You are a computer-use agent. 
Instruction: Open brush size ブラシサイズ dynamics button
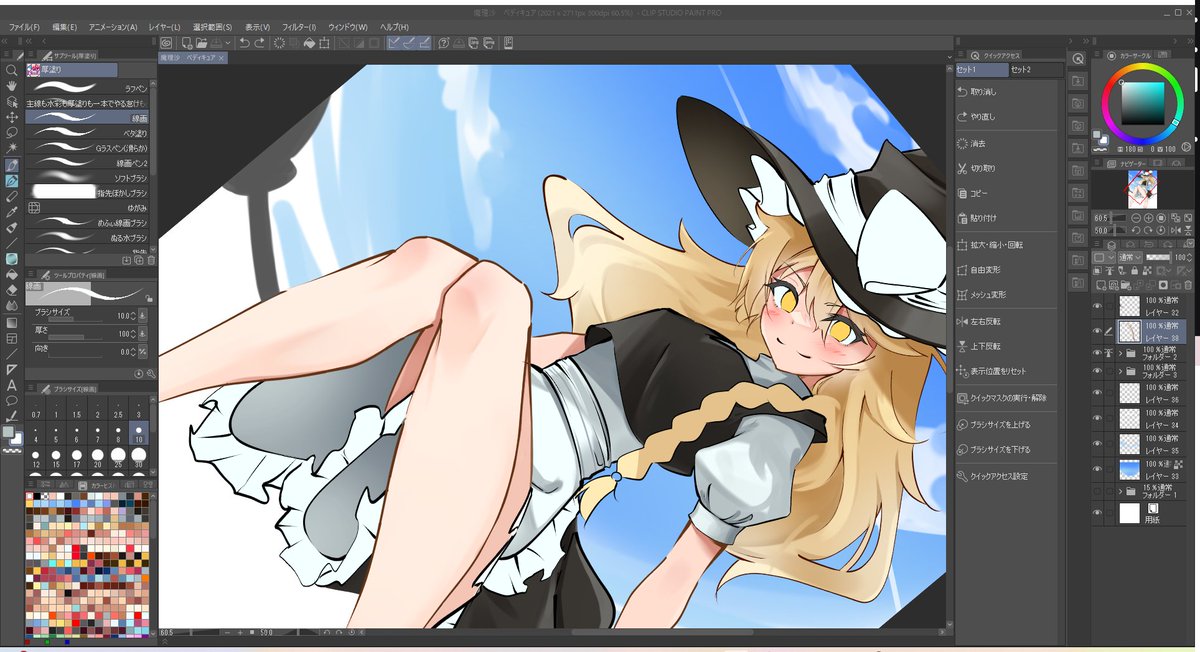pos(142,315)
